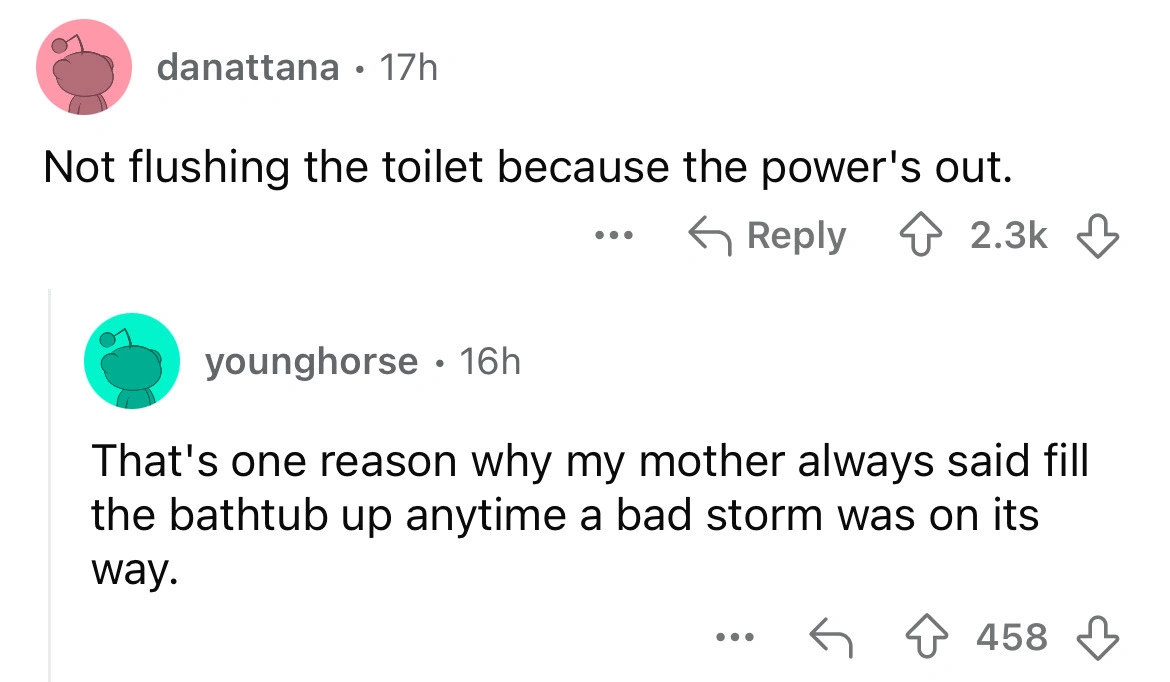Click the 2.3k vote score
Image resolution: width=1170 pixels, height=682 pixels.
click(1007, 236)
